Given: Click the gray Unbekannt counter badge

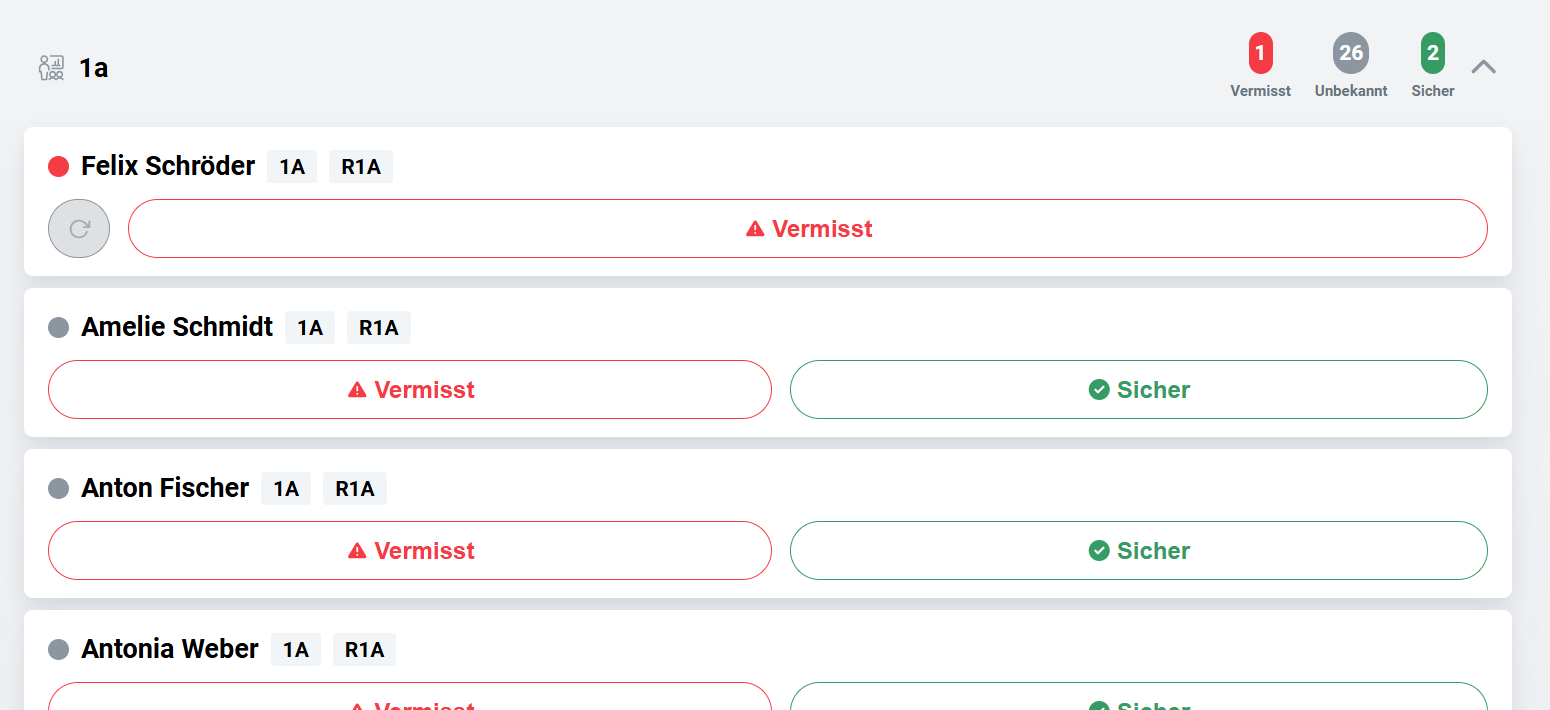Looking at the screenshot, I should pyautogui.click(x=1350, y=53).
